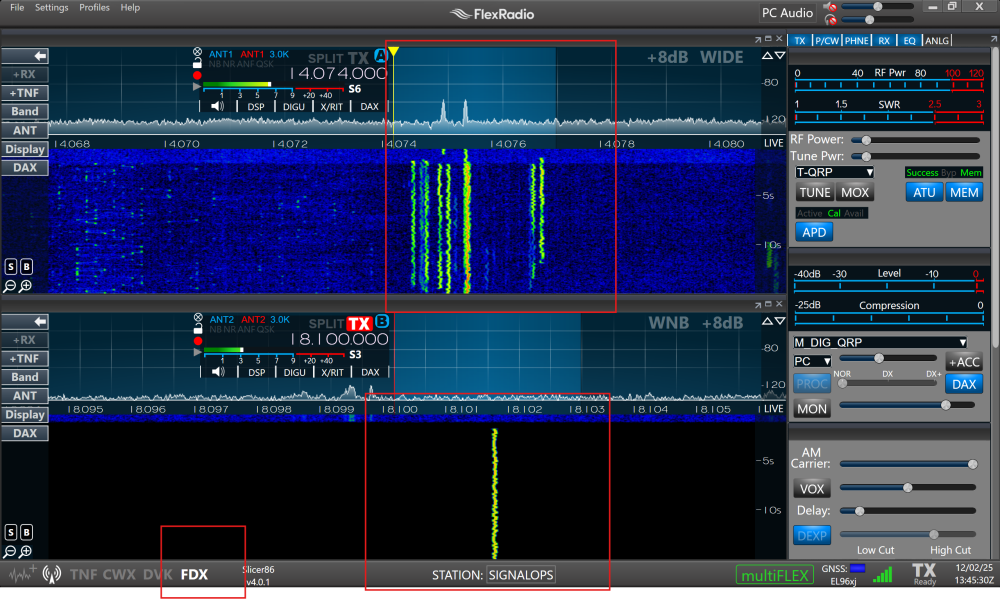Click the MOX button
The height and width of the screenshot is (599, 1000).
pyautogui.click(x=854, y=192)
